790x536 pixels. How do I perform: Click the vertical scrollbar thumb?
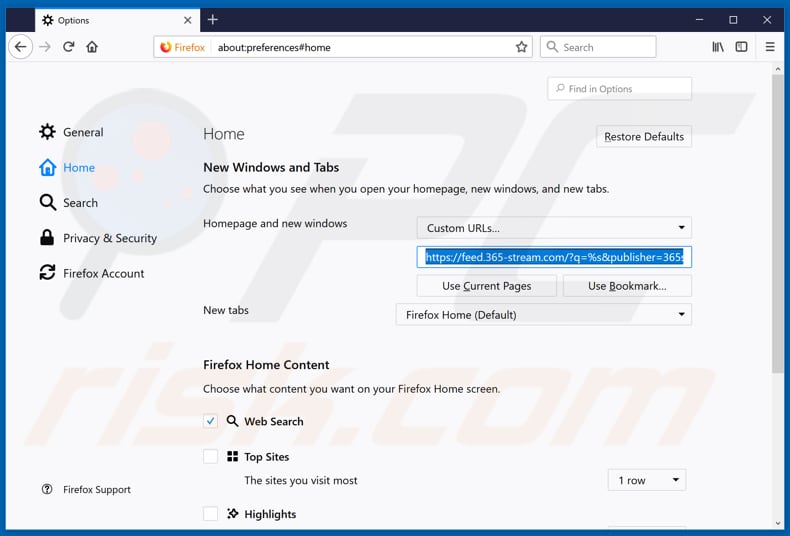[x=777, y=224]
